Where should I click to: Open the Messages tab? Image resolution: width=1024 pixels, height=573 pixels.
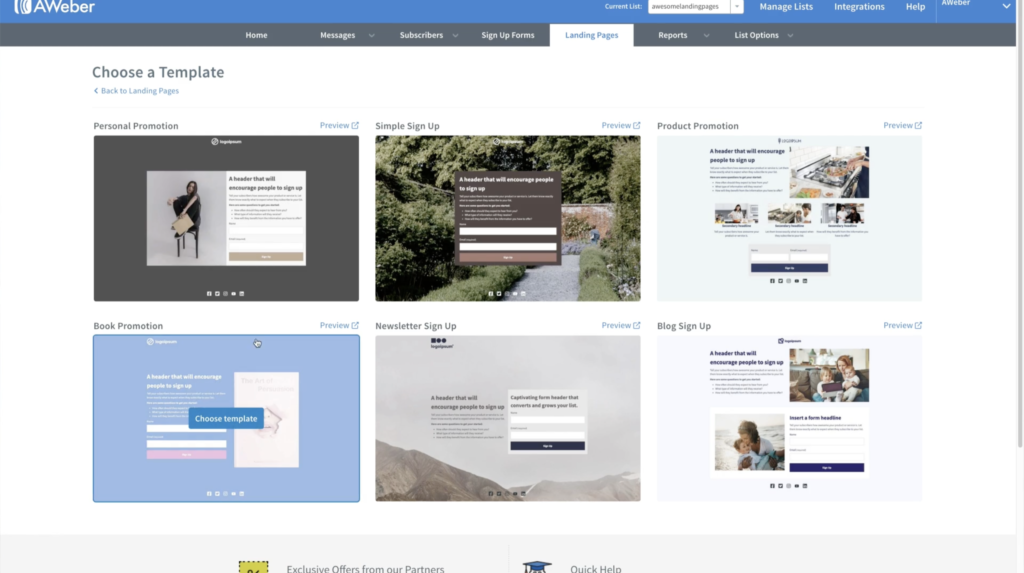coord(338,35)
